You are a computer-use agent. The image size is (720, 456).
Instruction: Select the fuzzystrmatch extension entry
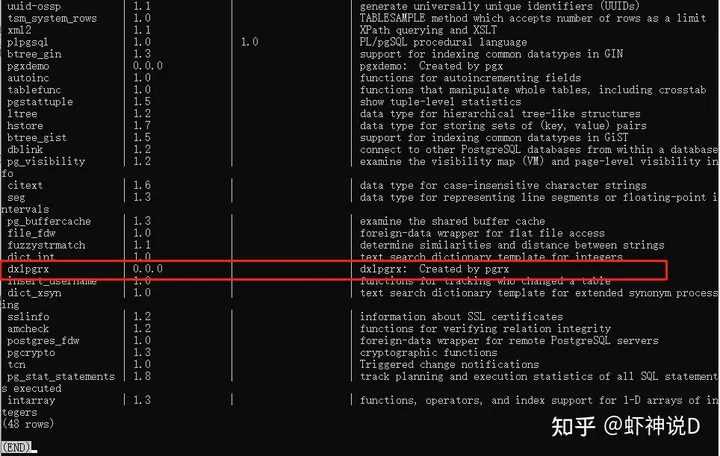[46, 245]
